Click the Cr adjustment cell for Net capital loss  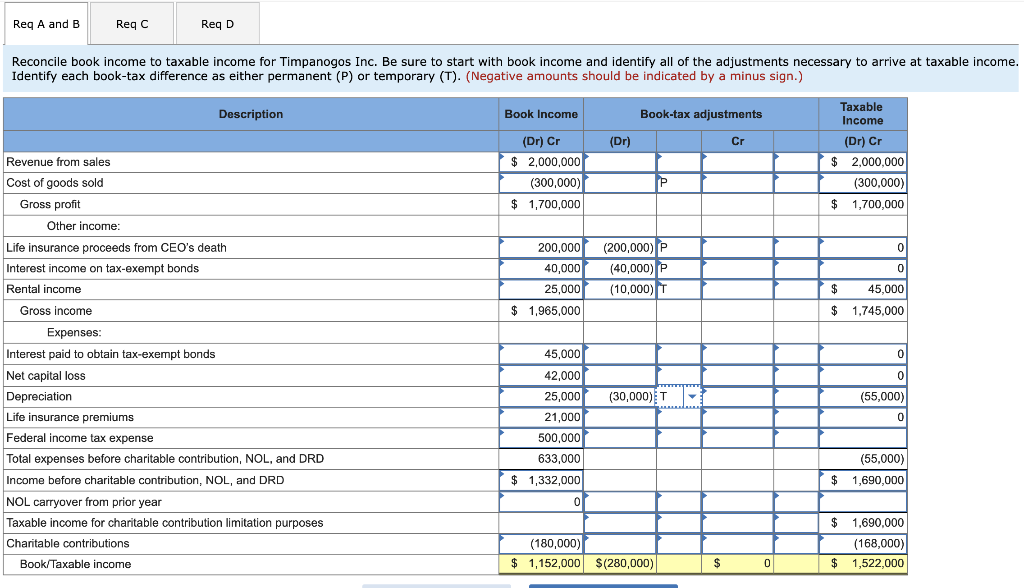click(x=737, y=375)
